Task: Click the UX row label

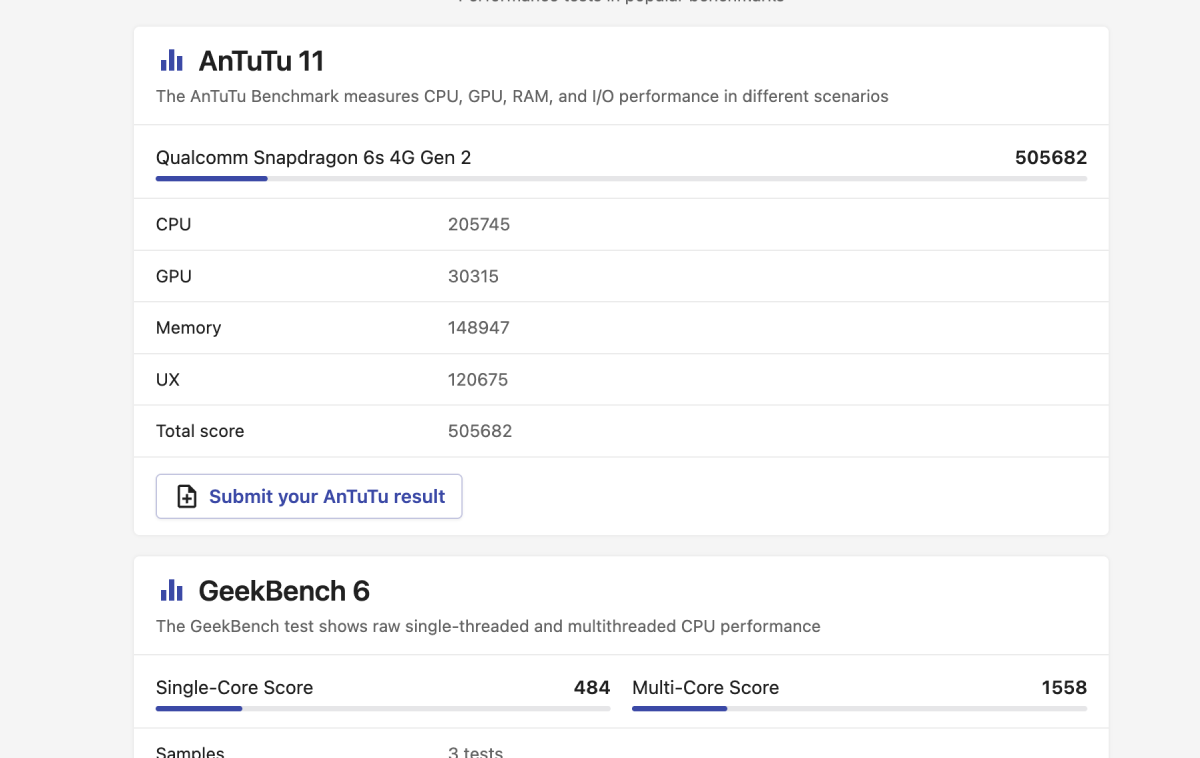Action: [x=168, y=380]
